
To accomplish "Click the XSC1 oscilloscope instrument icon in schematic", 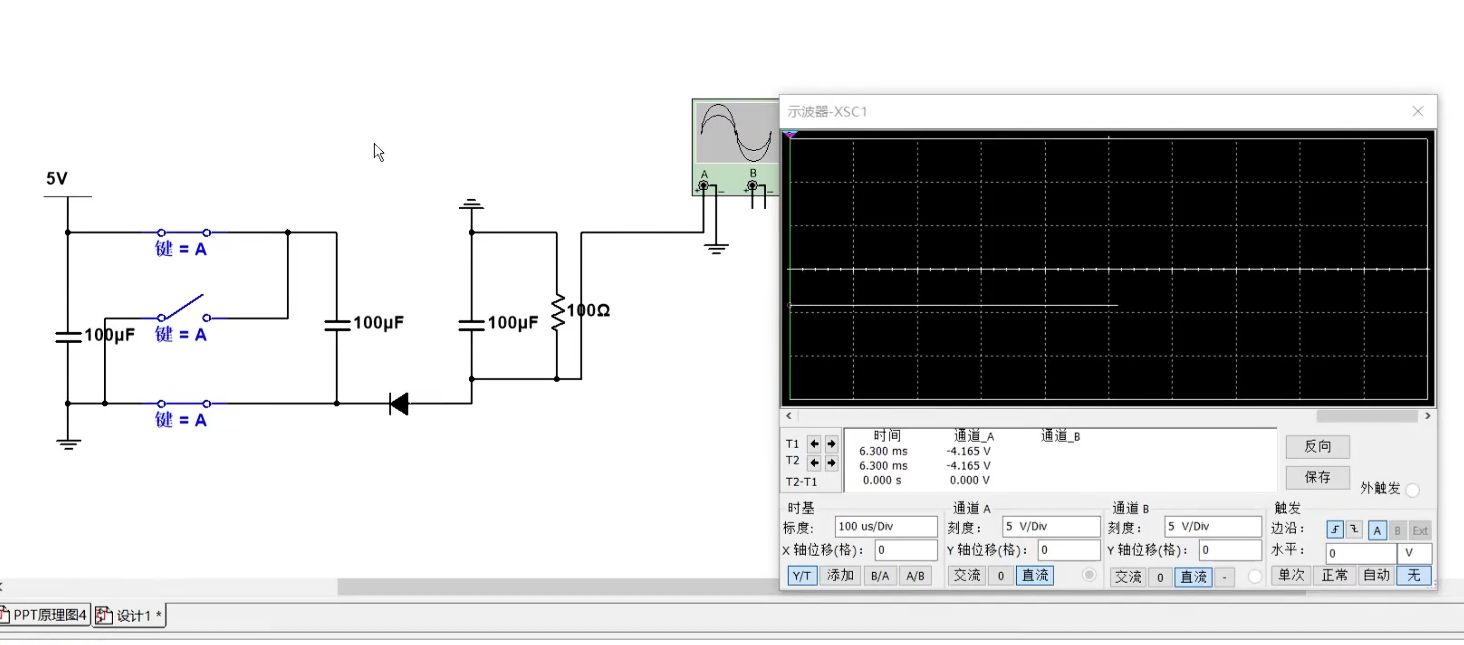I will (x=736, y=147).
